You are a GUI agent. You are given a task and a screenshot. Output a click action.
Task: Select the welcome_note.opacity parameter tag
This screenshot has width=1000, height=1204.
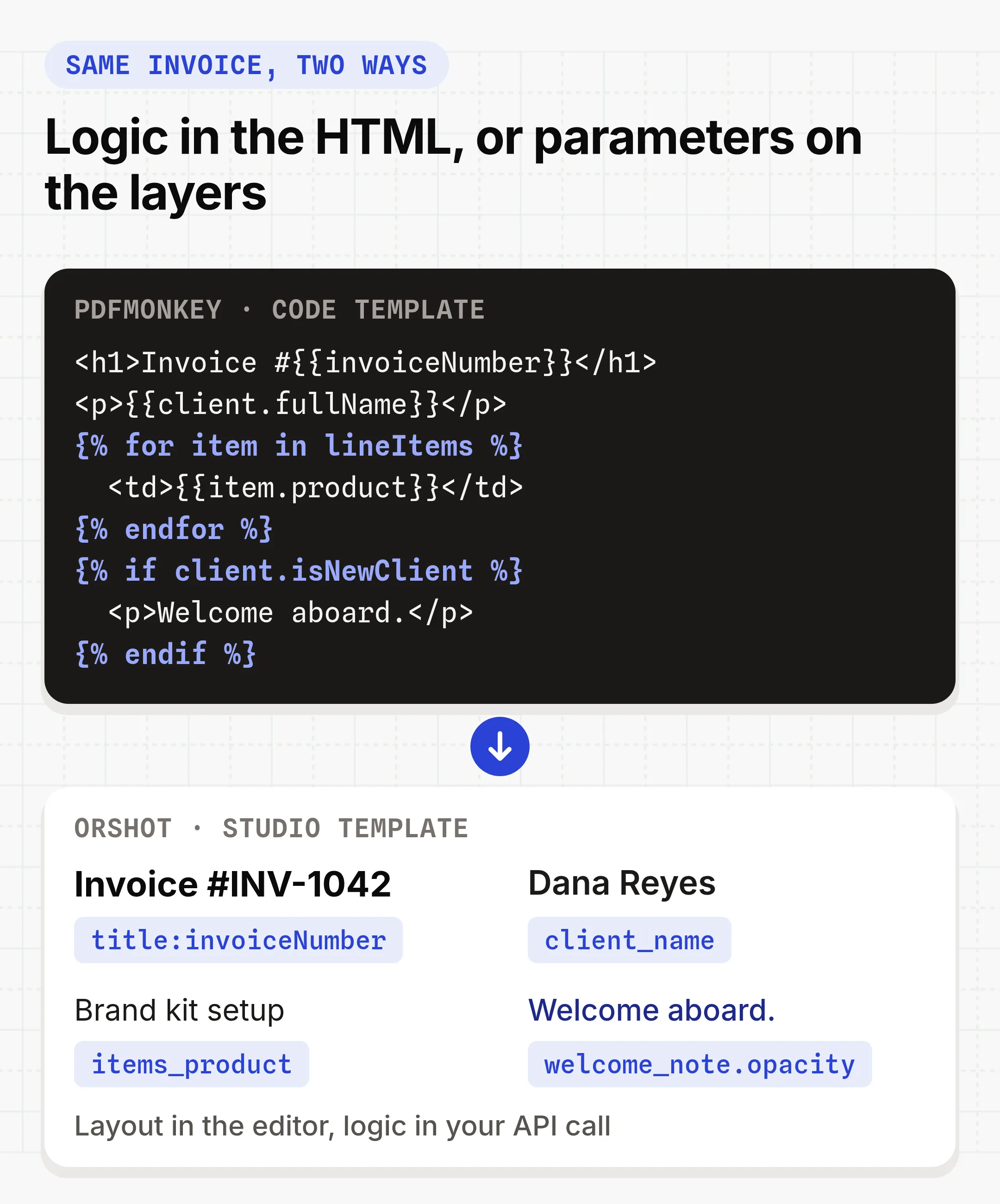[700, 1064]
